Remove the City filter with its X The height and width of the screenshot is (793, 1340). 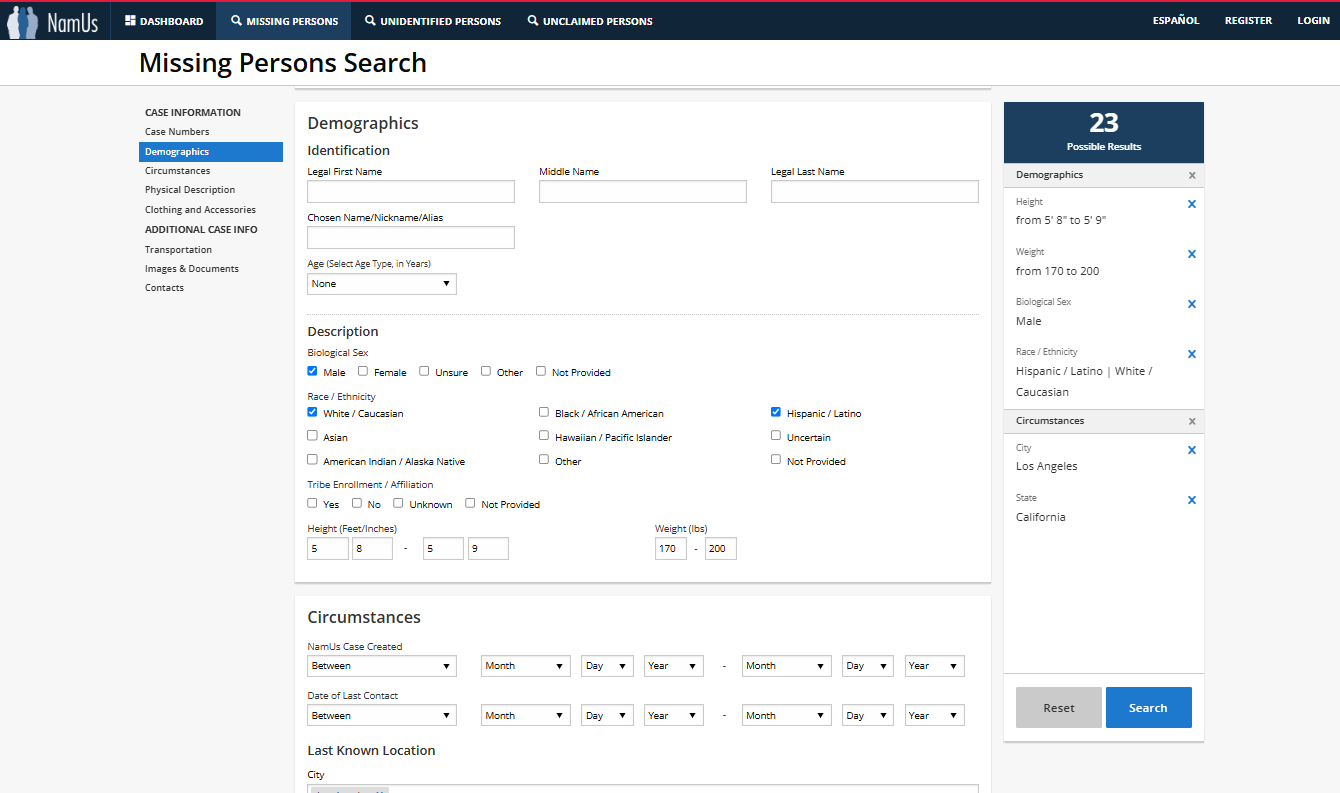tap(1191, 450)
